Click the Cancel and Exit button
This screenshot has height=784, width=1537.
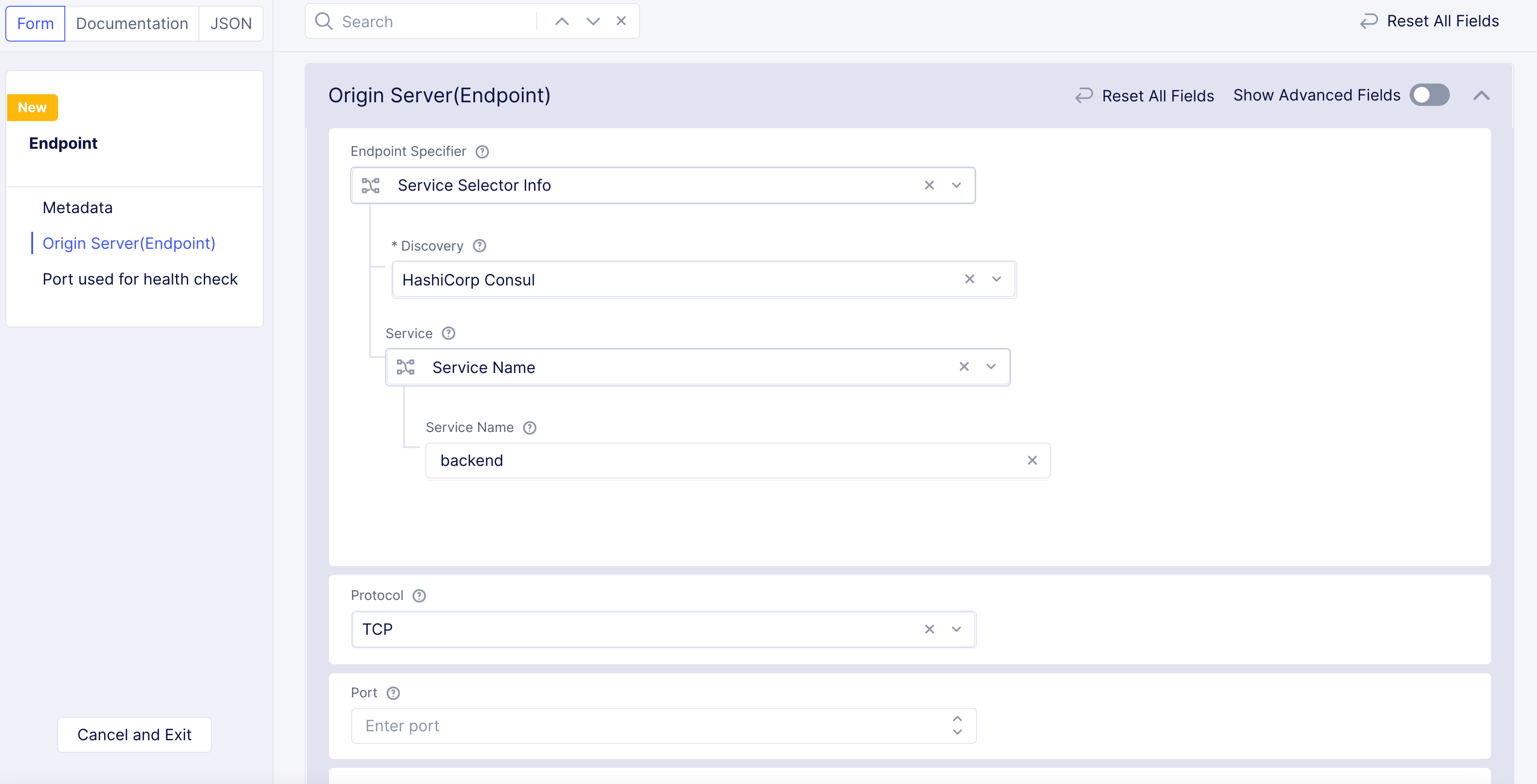coord(134,734)
